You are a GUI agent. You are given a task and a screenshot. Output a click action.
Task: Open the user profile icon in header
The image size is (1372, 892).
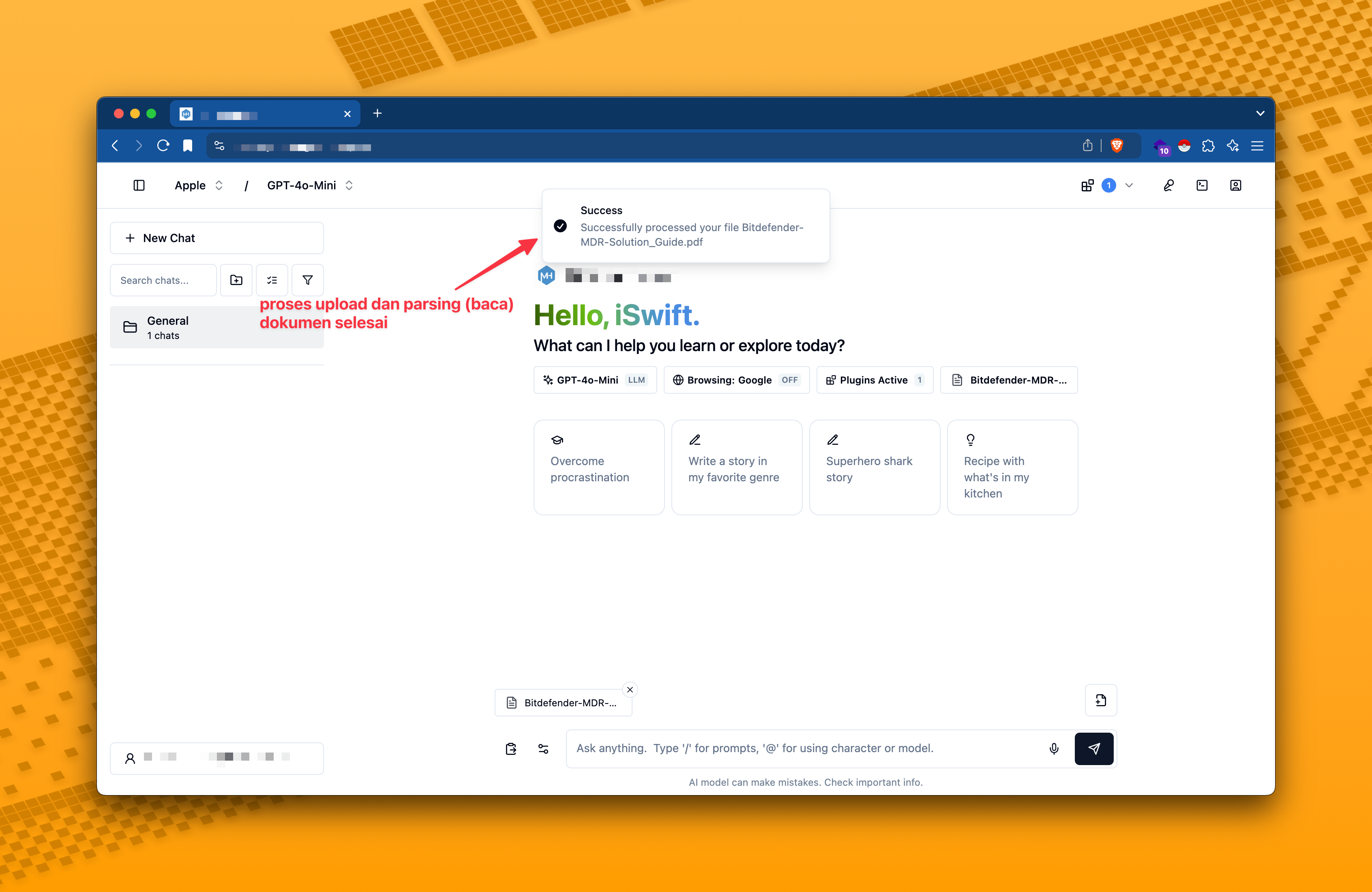coord(1235,185)
